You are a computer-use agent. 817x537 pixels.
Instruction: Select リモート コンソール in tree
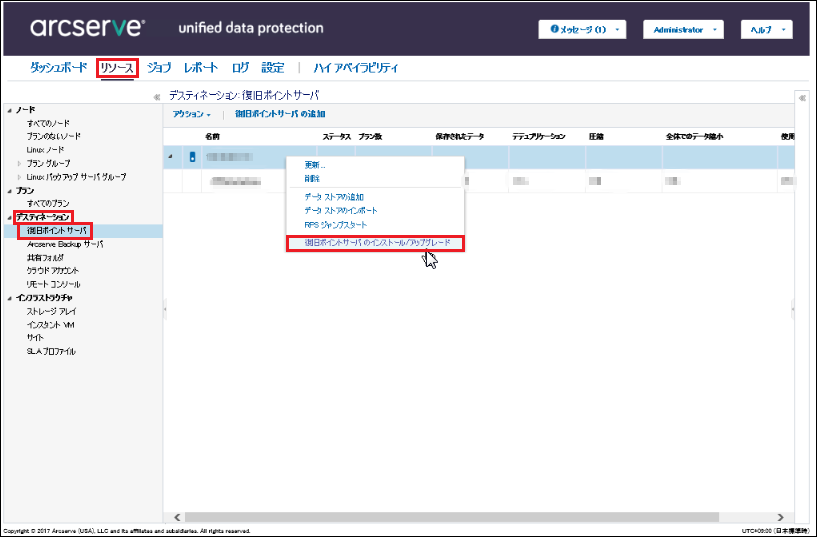(53, 284)
